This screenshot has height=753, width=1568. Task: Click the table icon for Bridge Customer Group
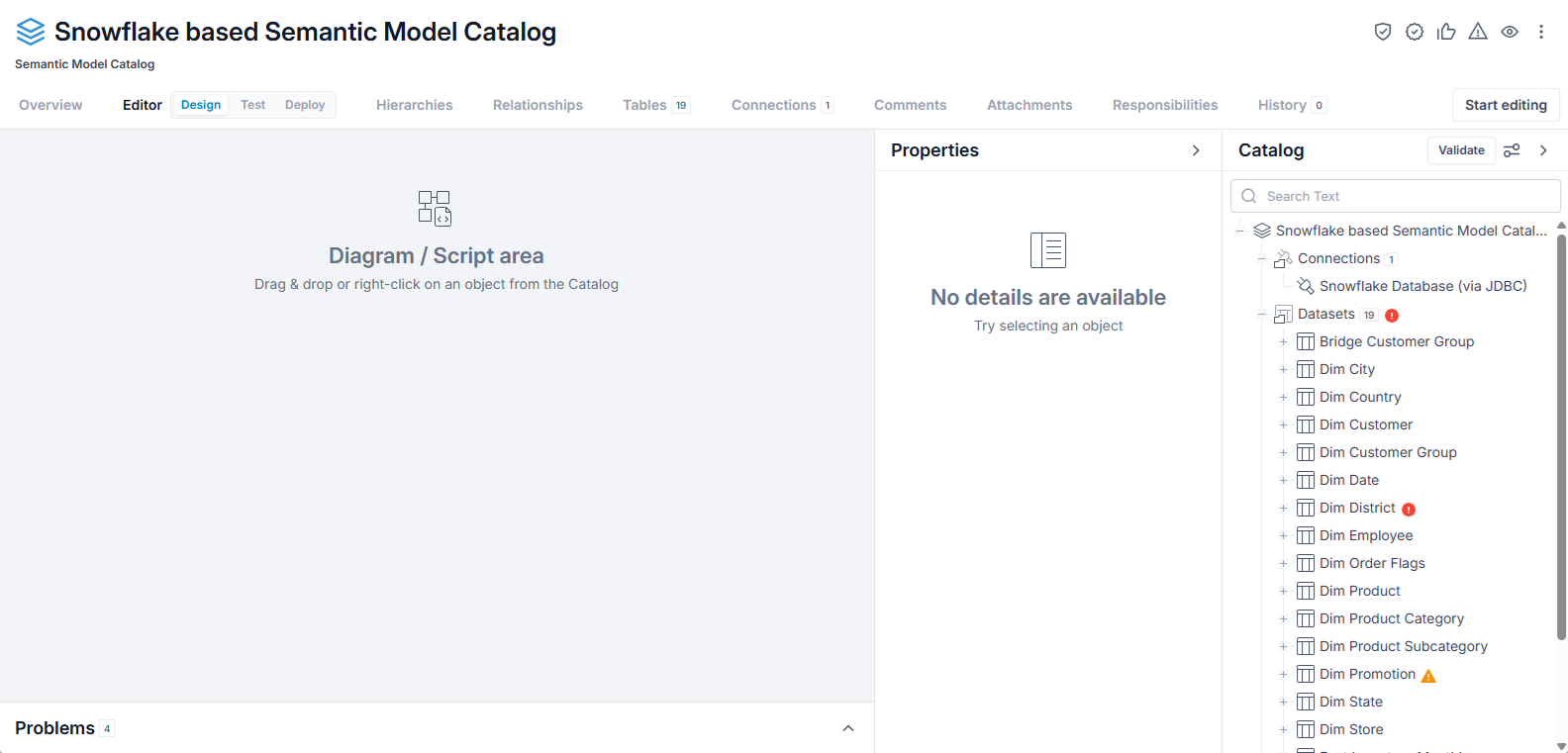click(1306, 342)
